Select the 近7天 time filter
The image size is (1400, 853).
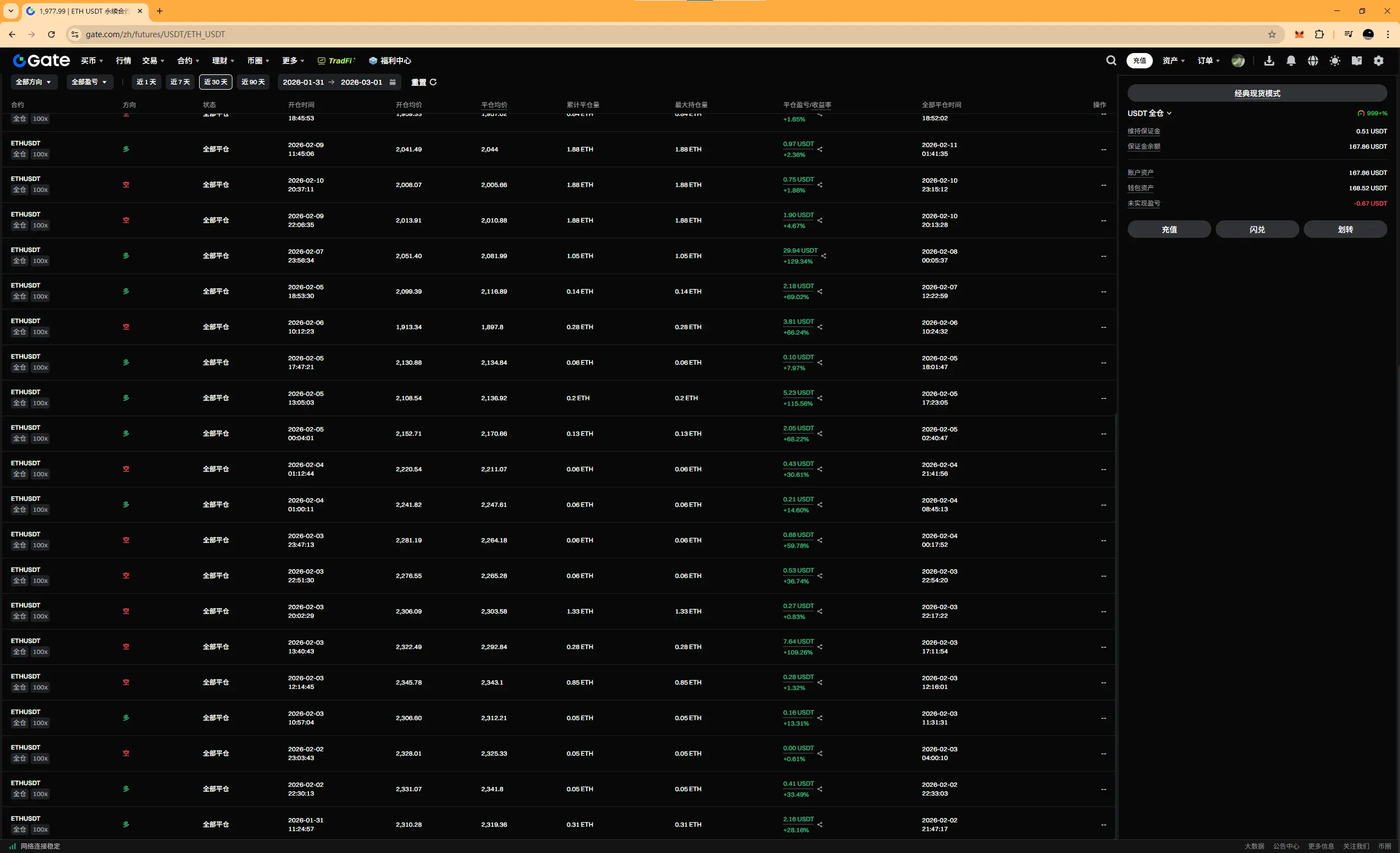click(x=180, y=83)
